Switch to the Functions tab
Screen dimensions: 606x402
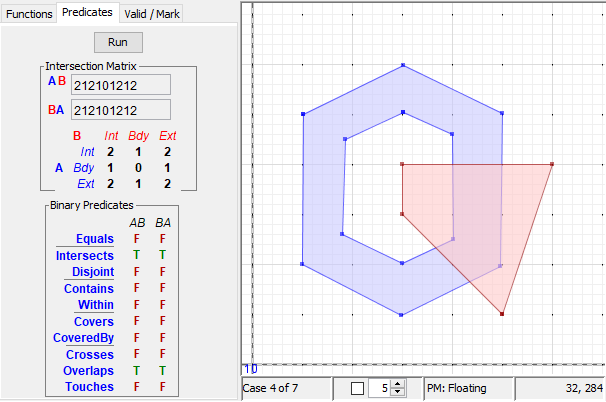29,14
